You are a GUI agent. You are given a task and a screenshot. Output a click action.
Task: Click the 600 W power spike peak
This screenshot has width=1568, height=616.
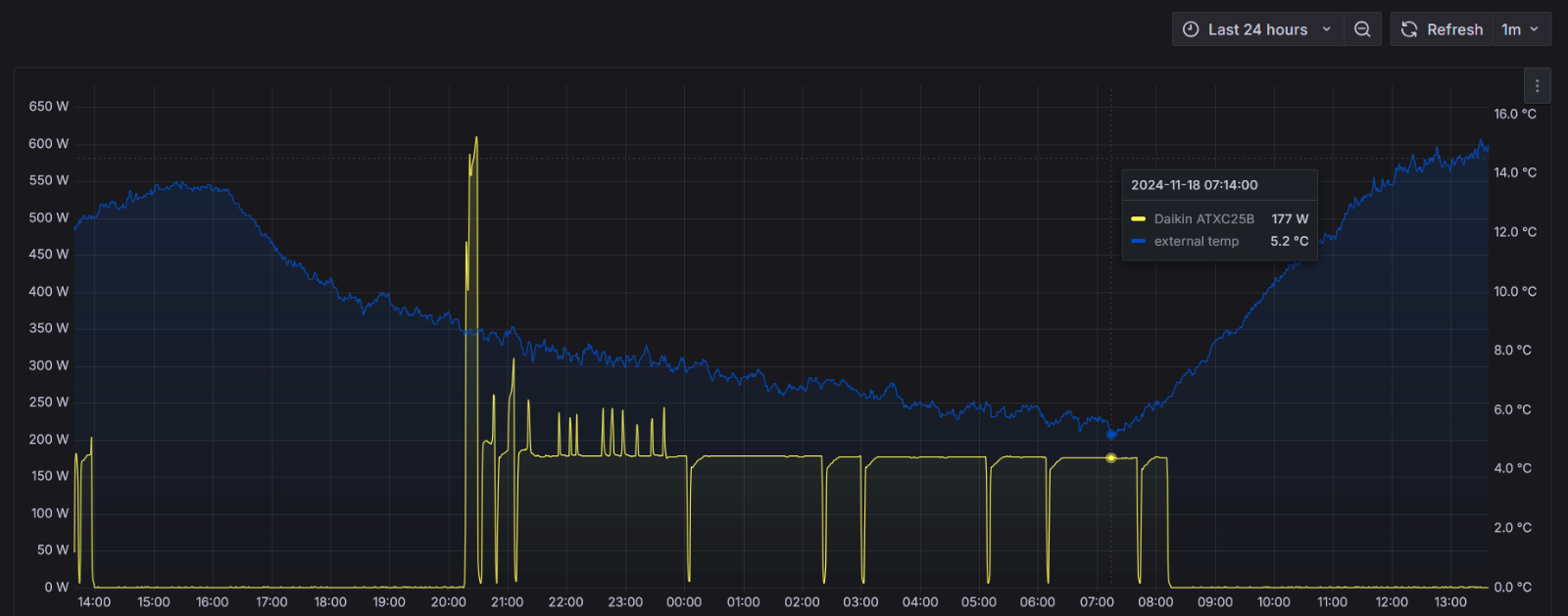point(476,138)
